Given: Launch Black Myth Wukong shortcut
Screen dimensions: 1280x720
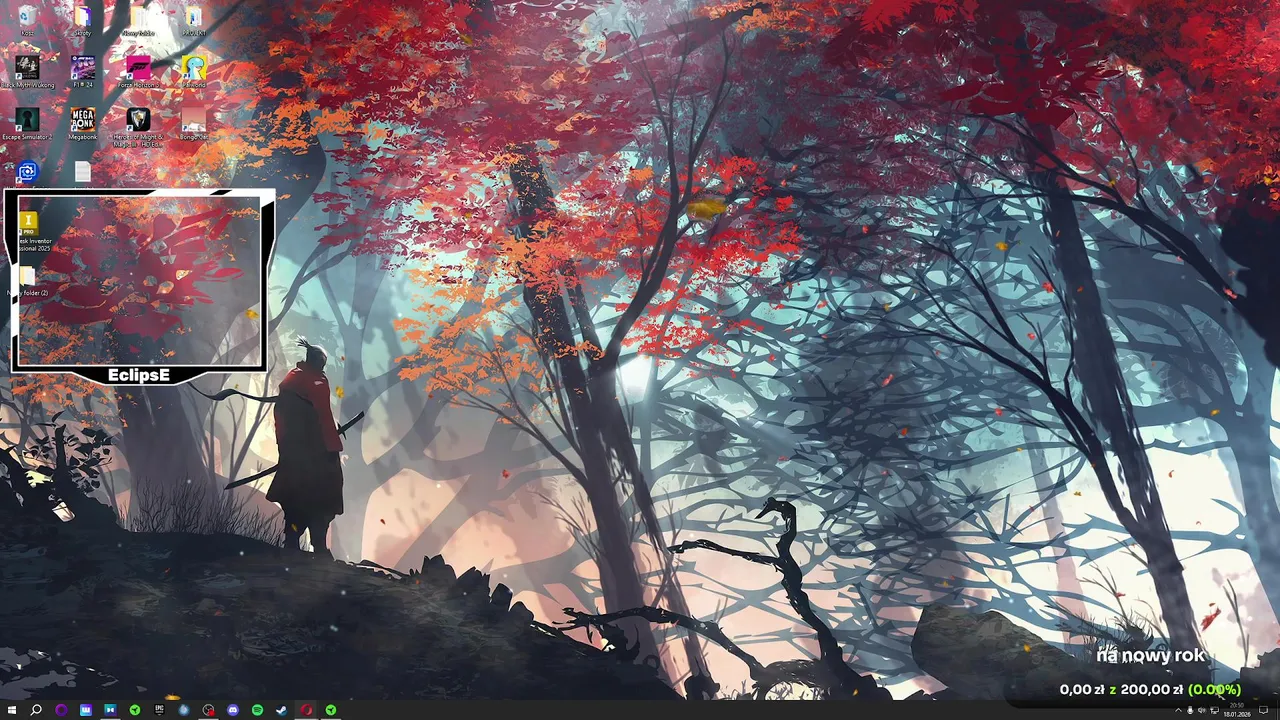Looking at the screenshot, I should pos(27,72).
